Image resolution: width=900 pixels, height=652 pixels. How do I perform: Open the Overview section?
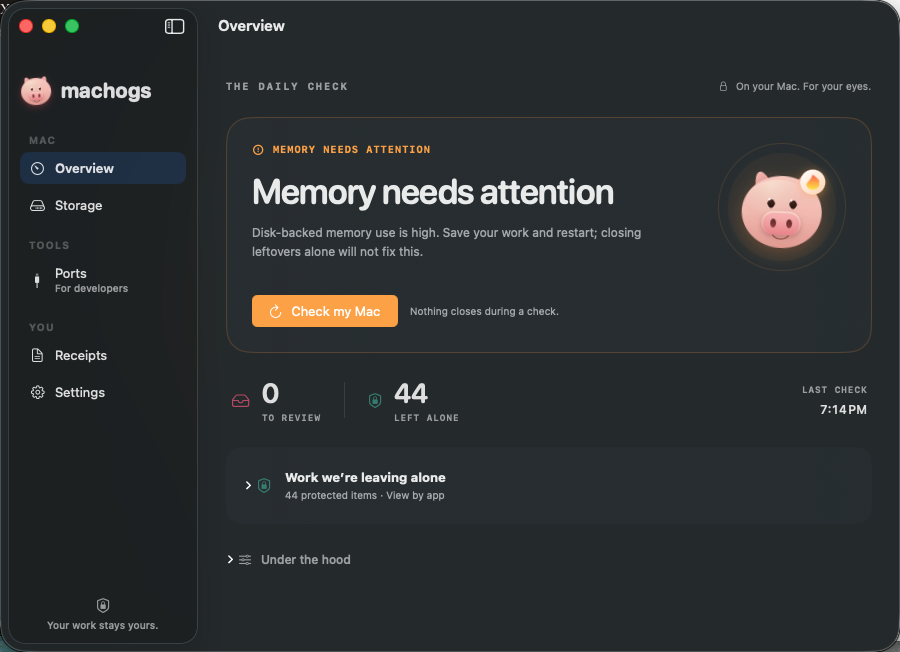103,168
